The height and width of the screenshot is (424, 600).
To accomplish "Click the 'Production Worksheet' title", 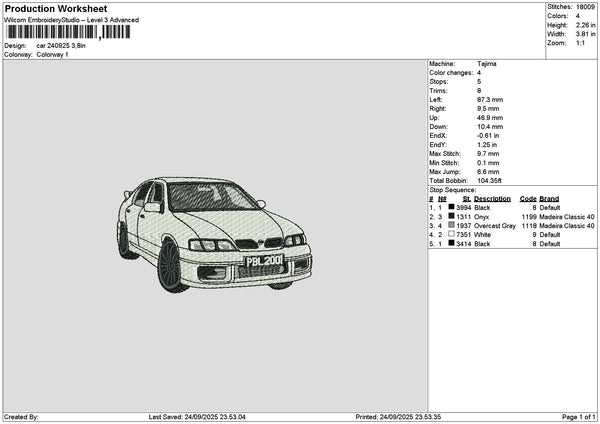I will [x=56, y=8].
